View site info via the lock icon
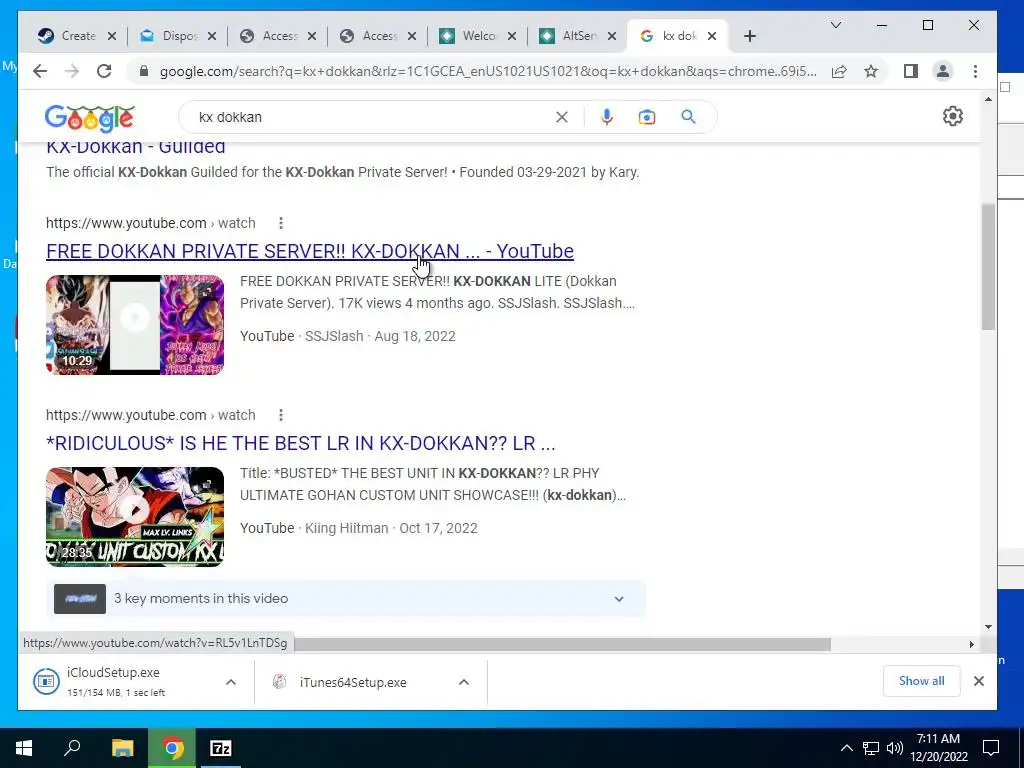This screenshot has height=768, width=1024. pyautogui.click(x=144, y=71)
